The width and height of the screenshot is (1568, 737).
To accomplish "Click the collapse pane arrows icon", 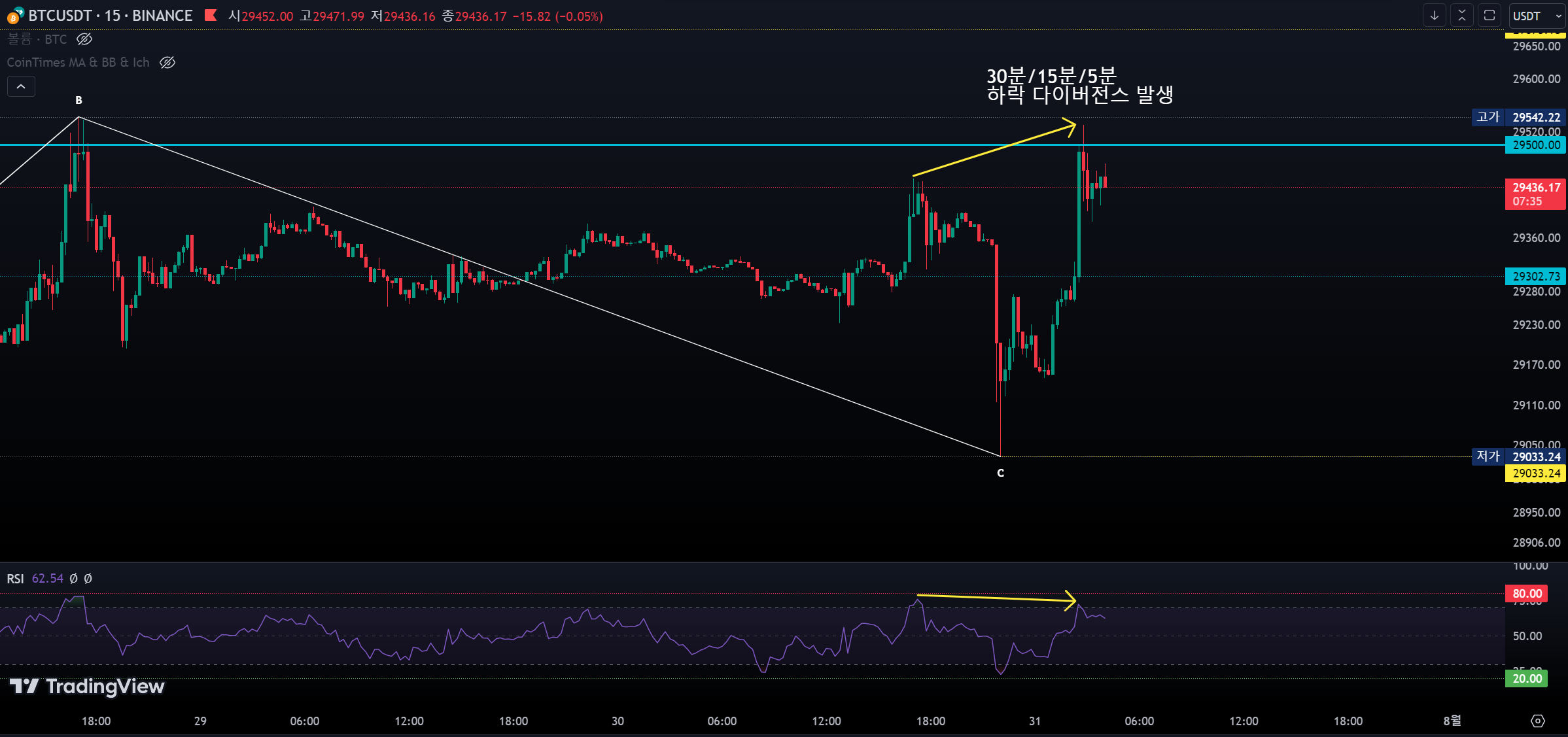I will 1461,16.
